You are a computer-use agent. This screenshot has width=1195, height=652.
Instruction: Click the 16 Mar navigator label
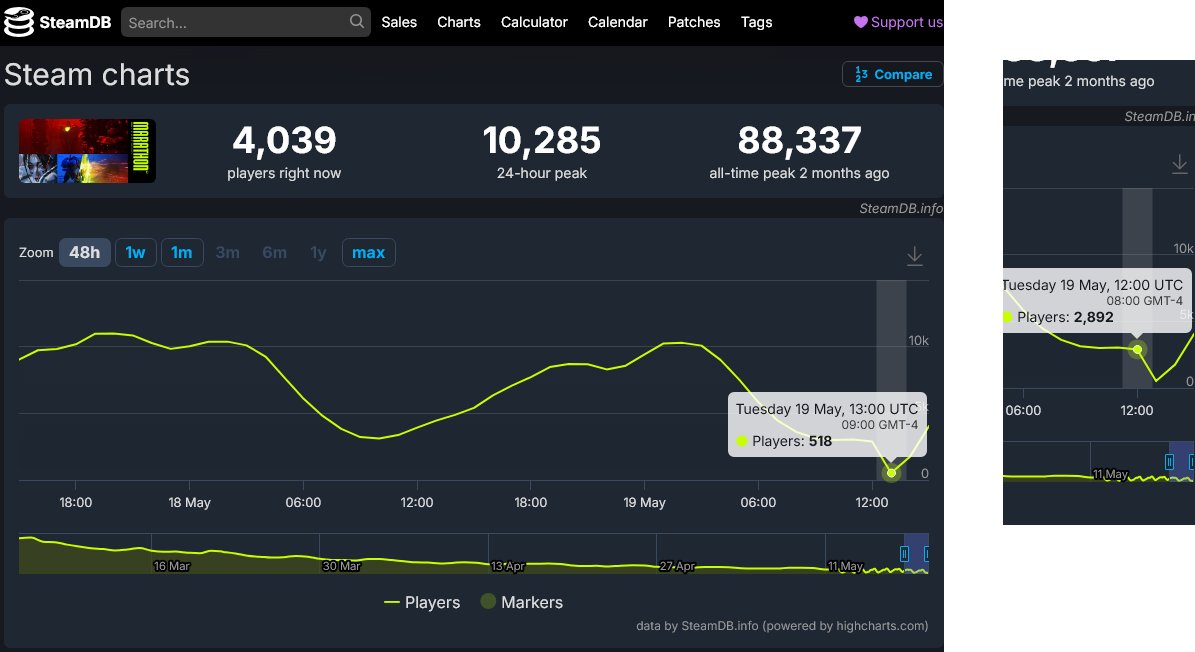(x=171, y=566)
